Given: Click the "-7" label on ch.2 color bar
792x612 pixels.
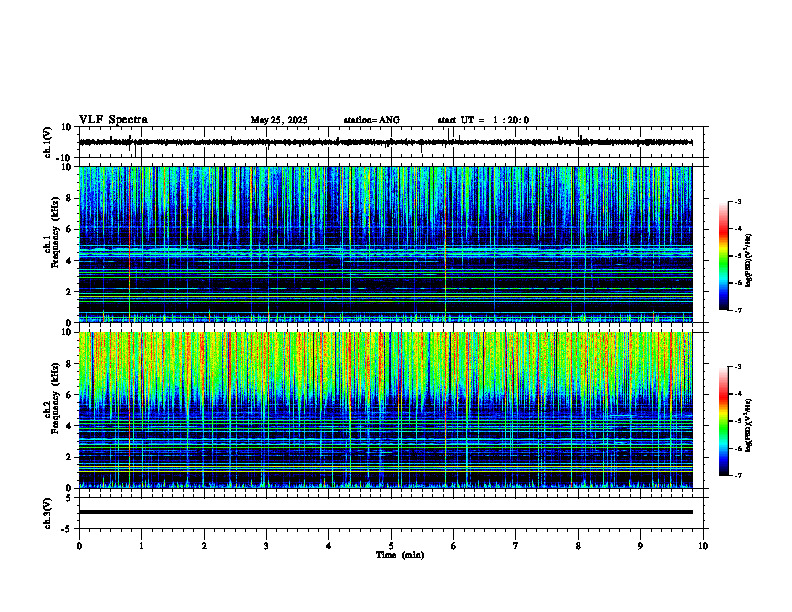Looking at the screenshot, I should (737, 476).
